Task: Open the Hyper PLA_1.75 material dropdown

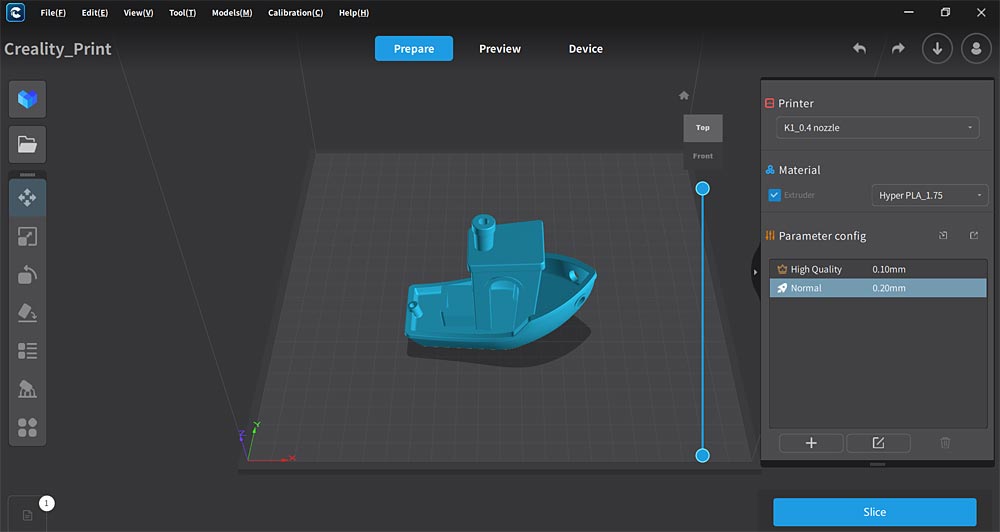Action: pyautogui.click(x=930, y=195)
